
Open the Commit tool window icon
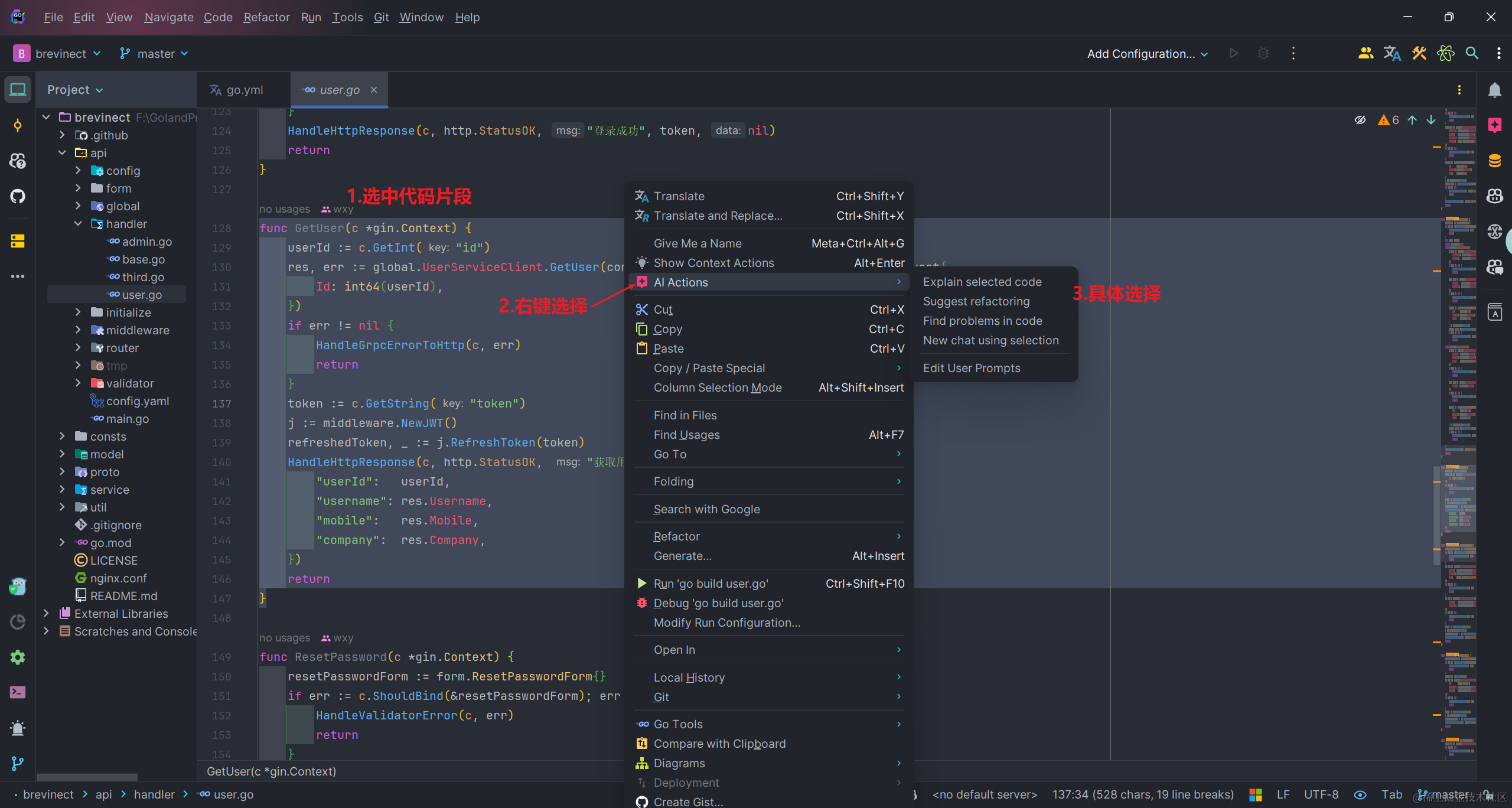(18, 125)
